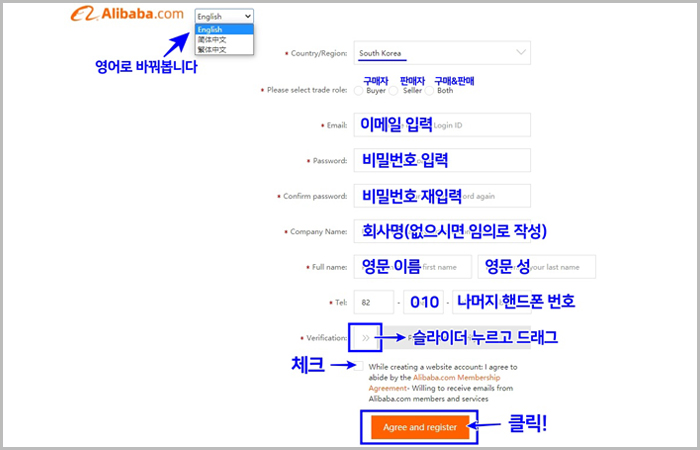Click the Tel phone number field
The width and height of the screenshot is (700, 450).
(492, 302)
